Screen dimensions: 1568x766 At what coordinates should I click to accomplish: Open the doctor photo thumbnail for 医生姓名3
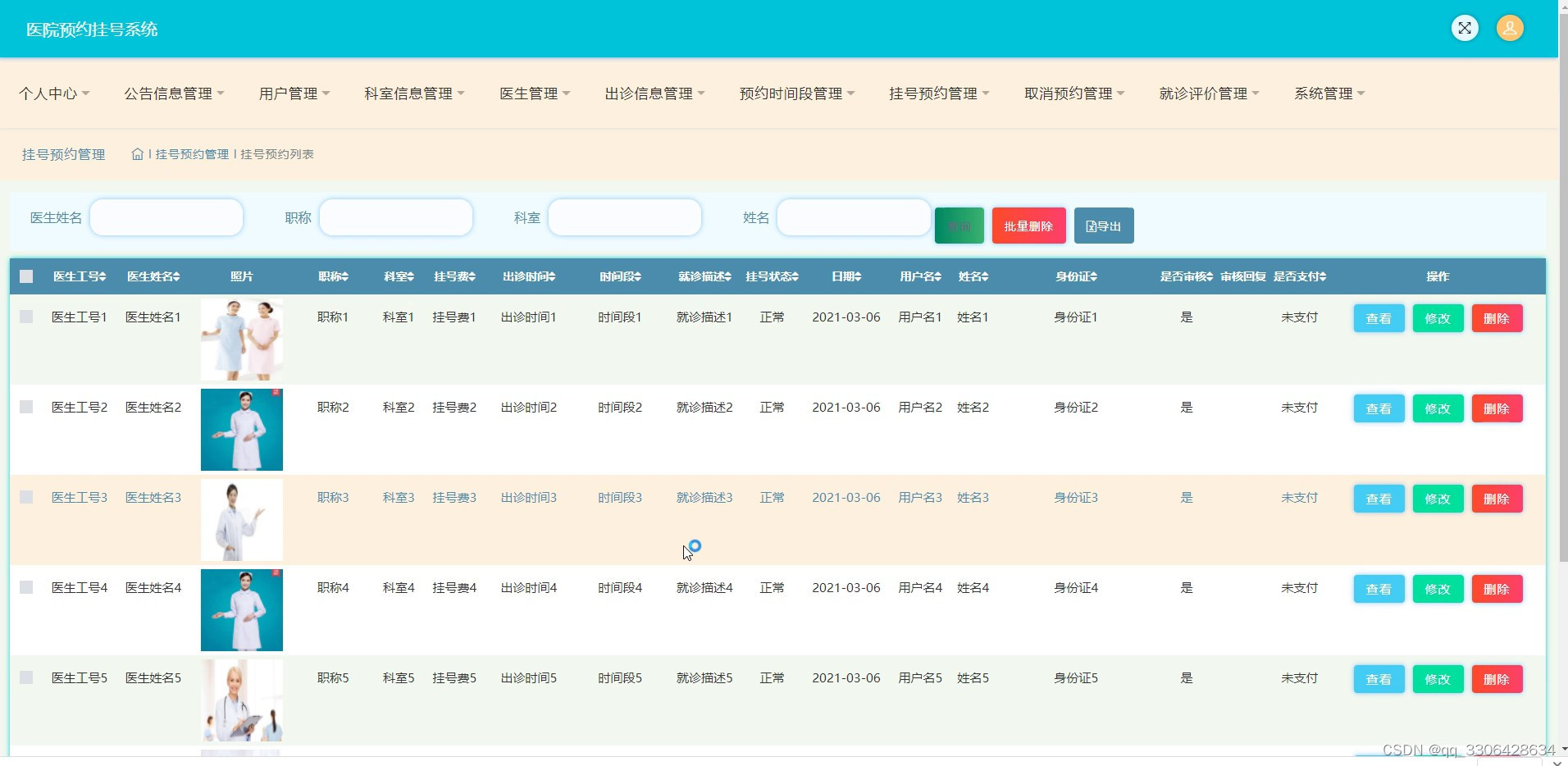coord(242,520)
